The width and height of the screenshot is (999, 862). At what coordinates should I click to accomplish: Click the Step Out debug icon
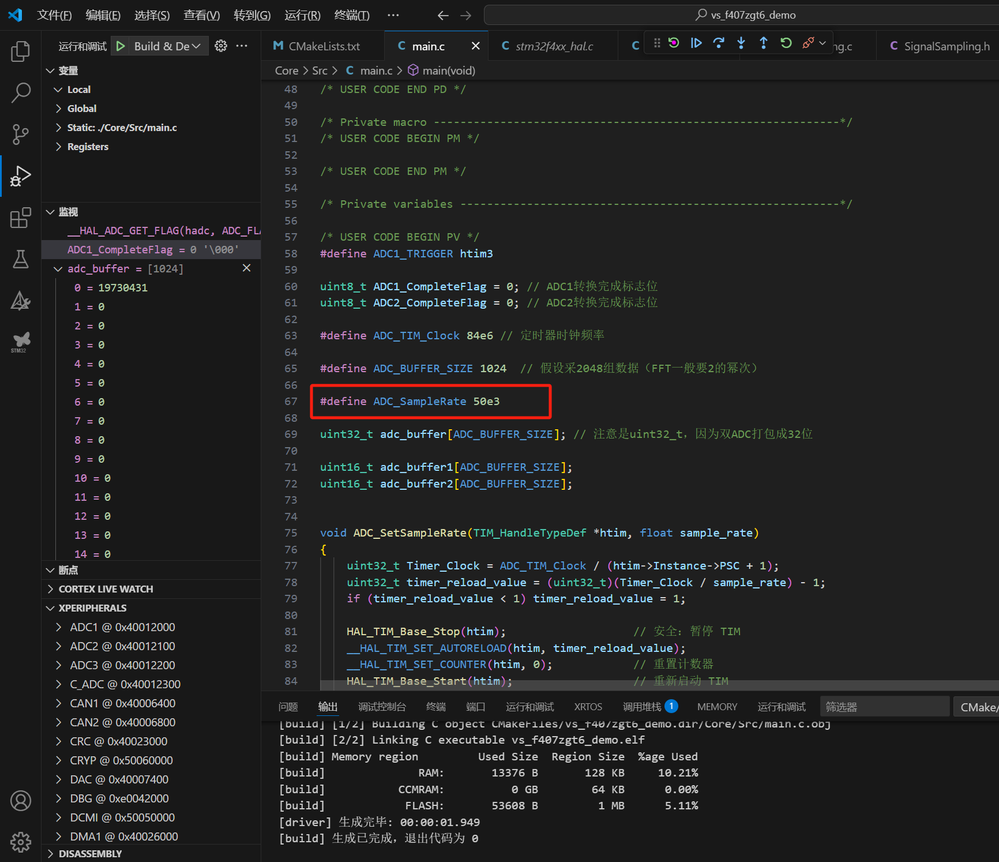(x=763, y=44)
